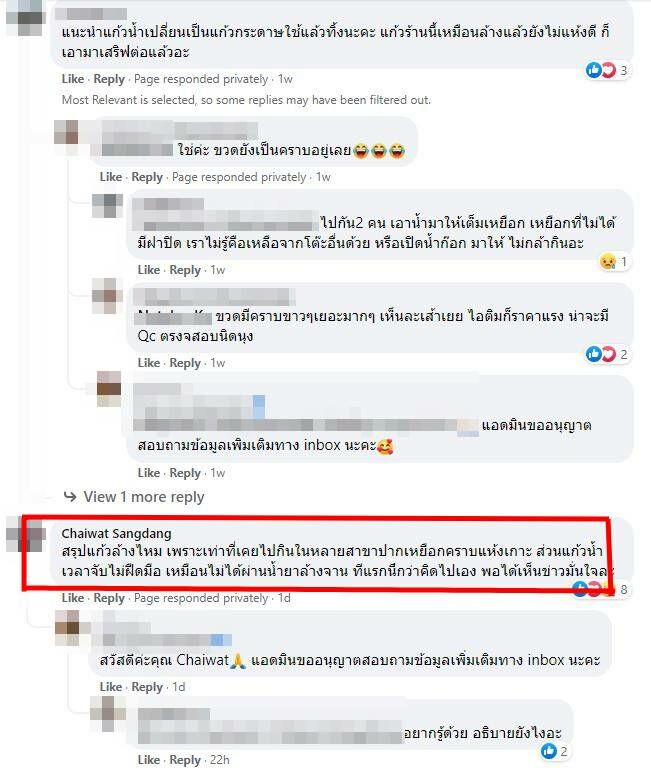Image resolution: width=651 pixels, height=776 pixels.
Task: Reply to the Qc comment
Action: 185,363
